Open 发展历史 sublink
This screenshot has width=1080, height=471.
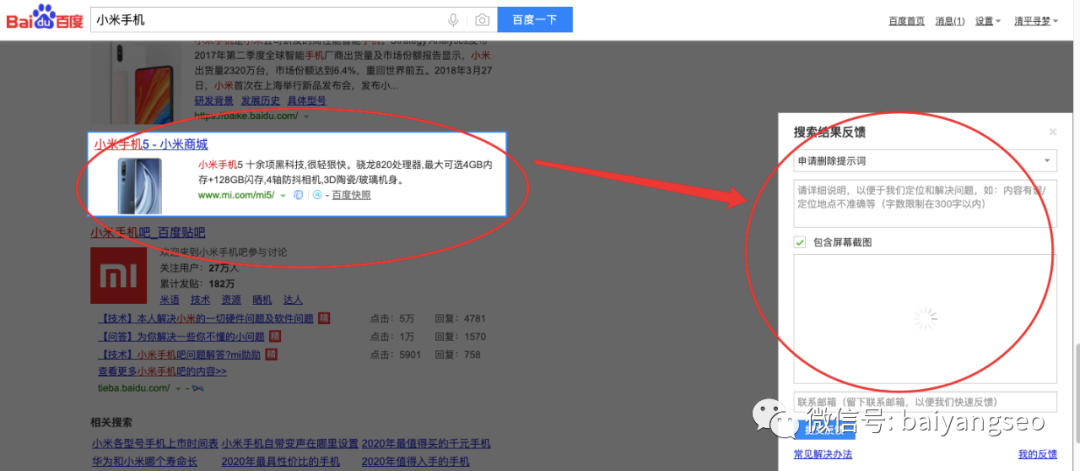pyautogui.click(x=260, y=101)
